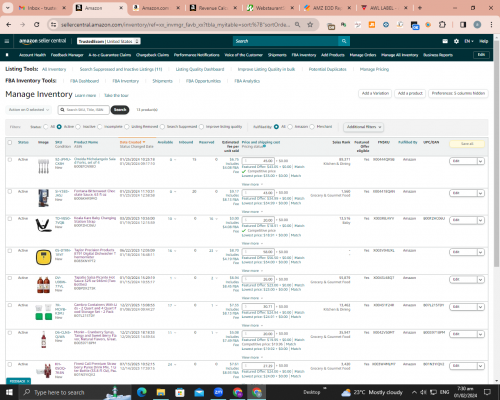
Task: Click the 'Add a product' button
Action: (410, 93)
